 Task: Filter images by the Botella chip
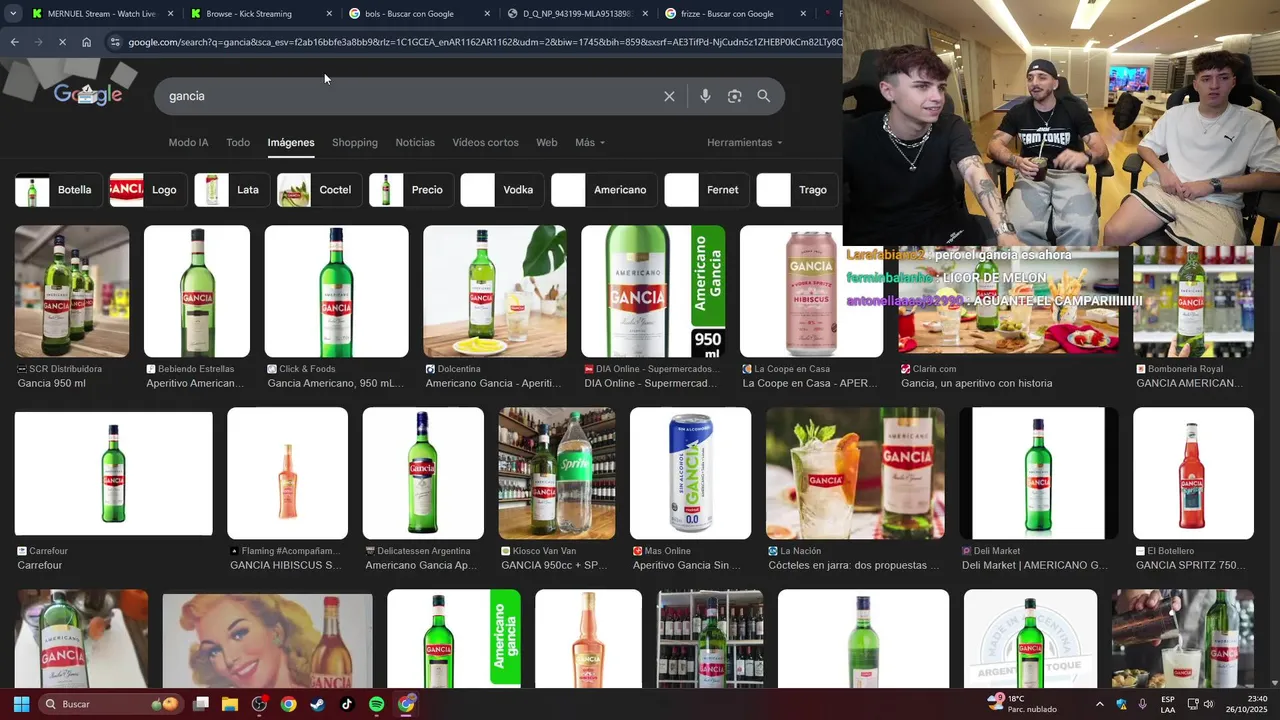(58, 190)
